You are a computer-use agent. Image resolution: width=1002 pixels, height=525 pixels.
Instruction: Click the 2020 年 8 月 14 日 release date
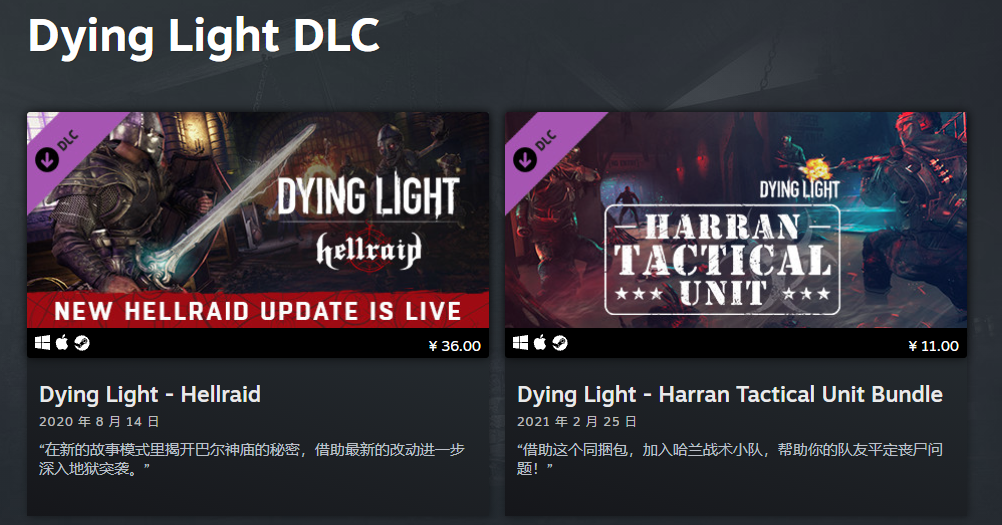[99, 422]
